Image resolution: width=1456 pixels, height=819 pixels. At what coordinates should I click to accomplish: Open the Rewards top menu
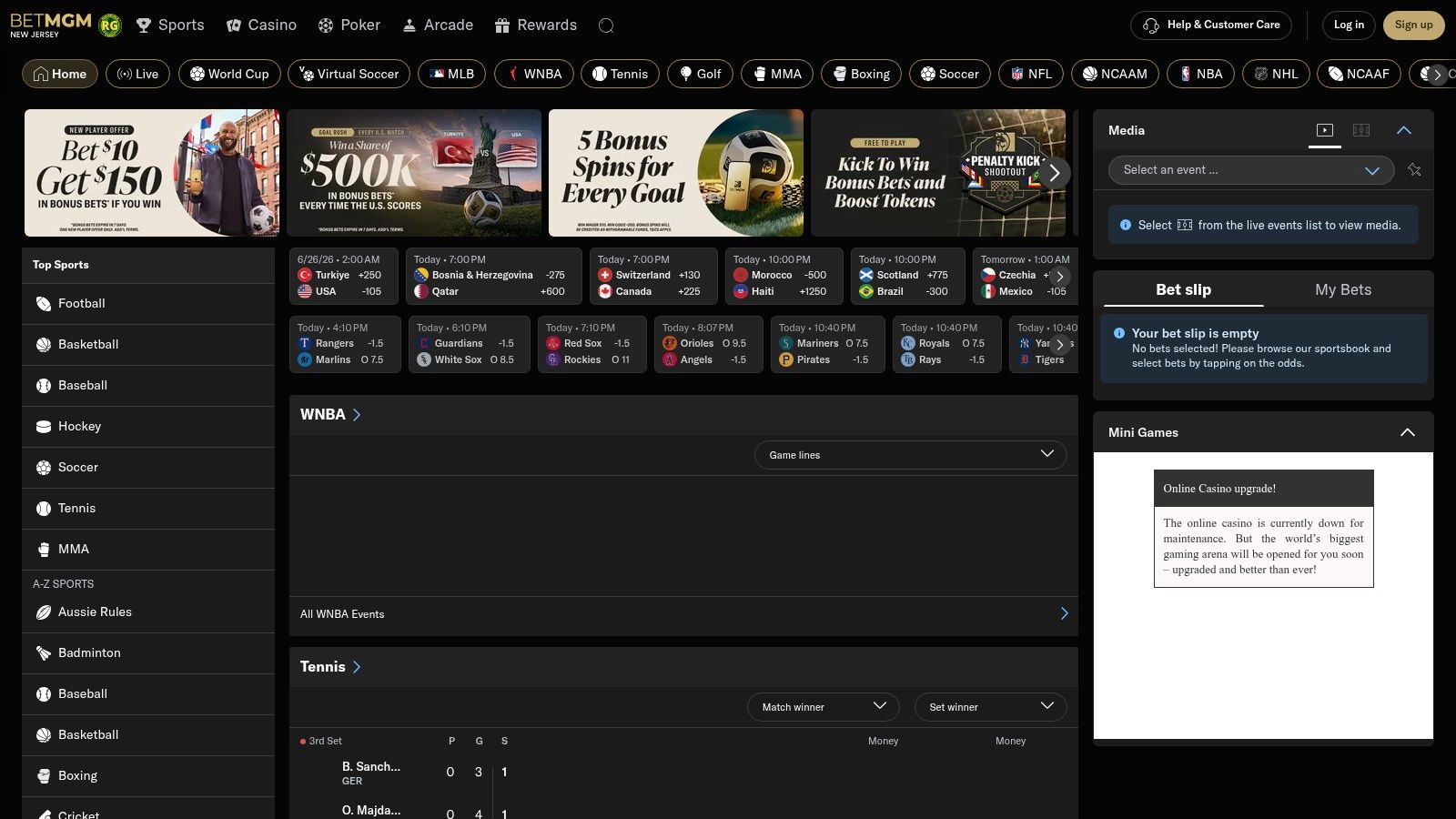click(536, 25)
